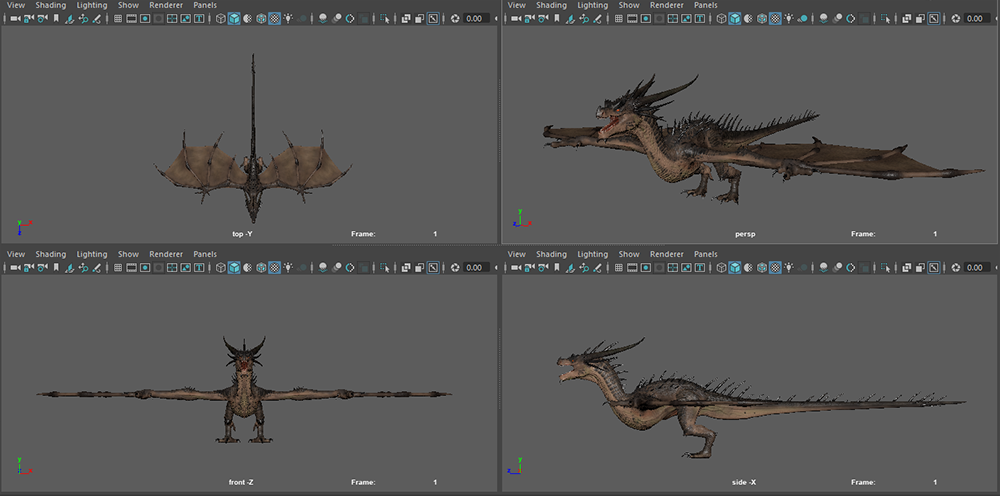This screenshot has height=496, width=1000.
Task: Click Bookmarks icon in persp viewport toolbar
Action: coord(556,18)
